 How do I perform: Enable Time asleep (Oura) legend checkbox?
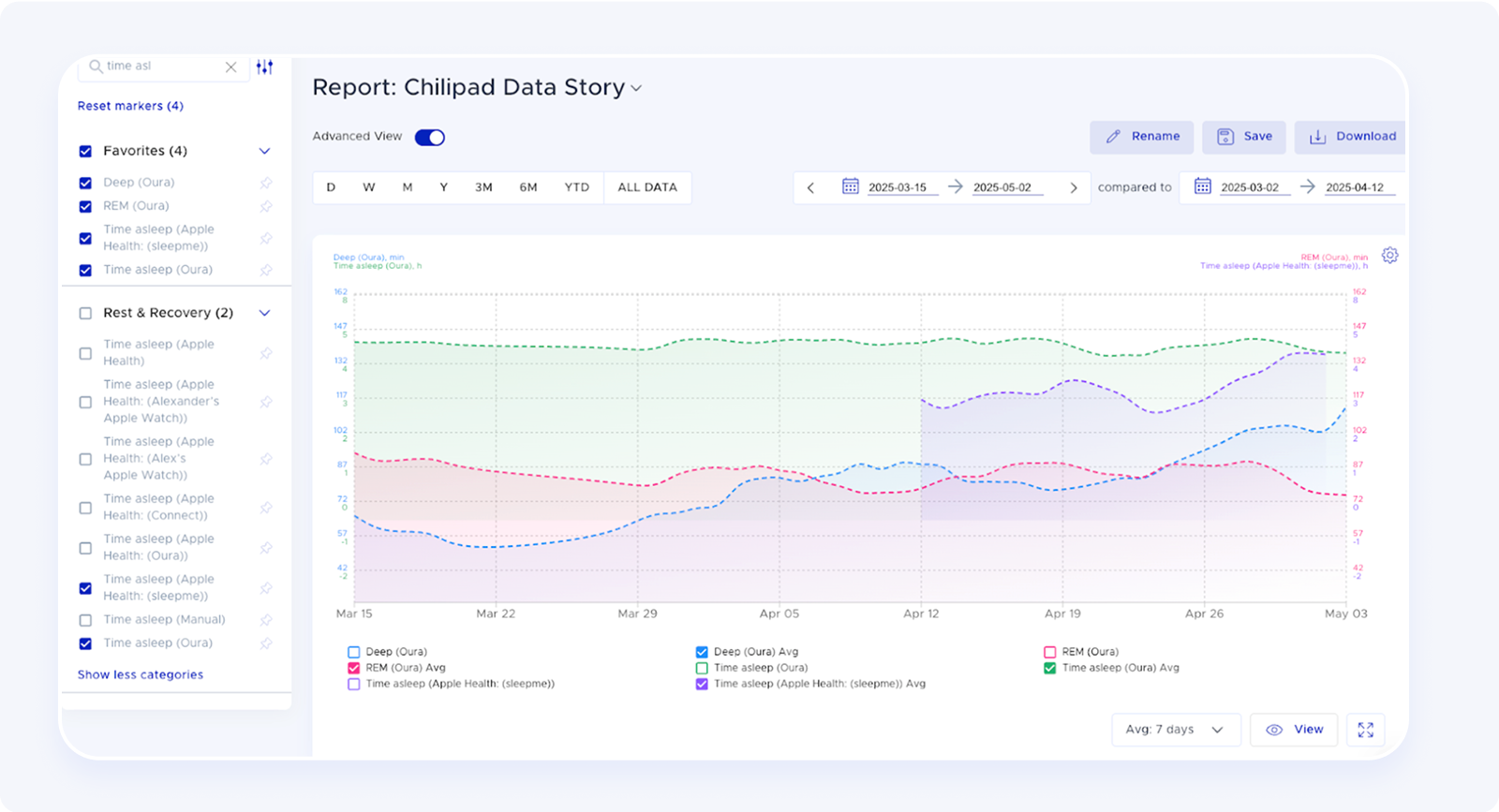click(702, 668)
